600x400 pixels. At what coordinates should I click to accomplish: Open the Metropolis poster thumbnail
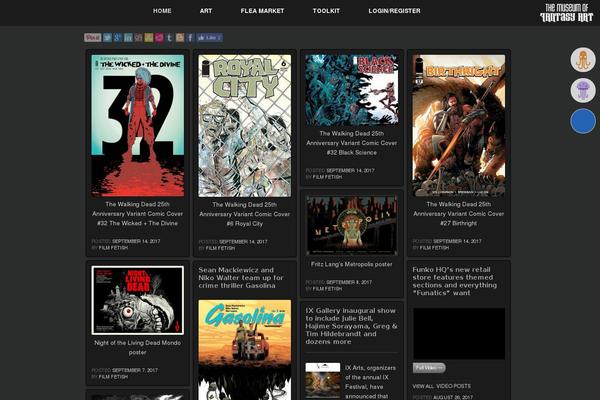click(352, 225)
